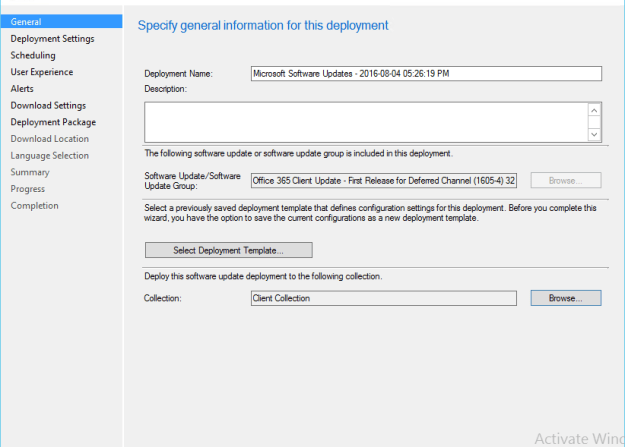Open User Experience in the sidebar
625x447 pixels.
pos(42,72)
